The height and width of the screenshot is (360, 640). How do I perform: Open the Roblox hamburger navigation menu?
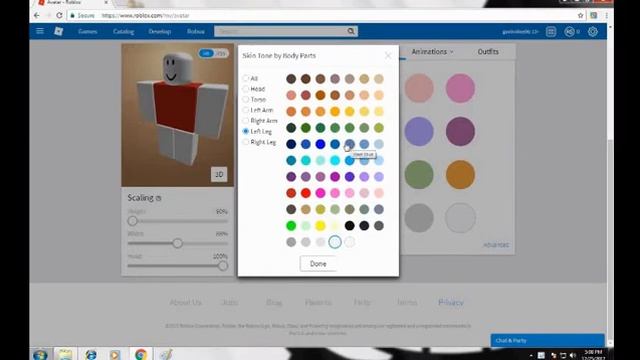(x=40, y=31)
